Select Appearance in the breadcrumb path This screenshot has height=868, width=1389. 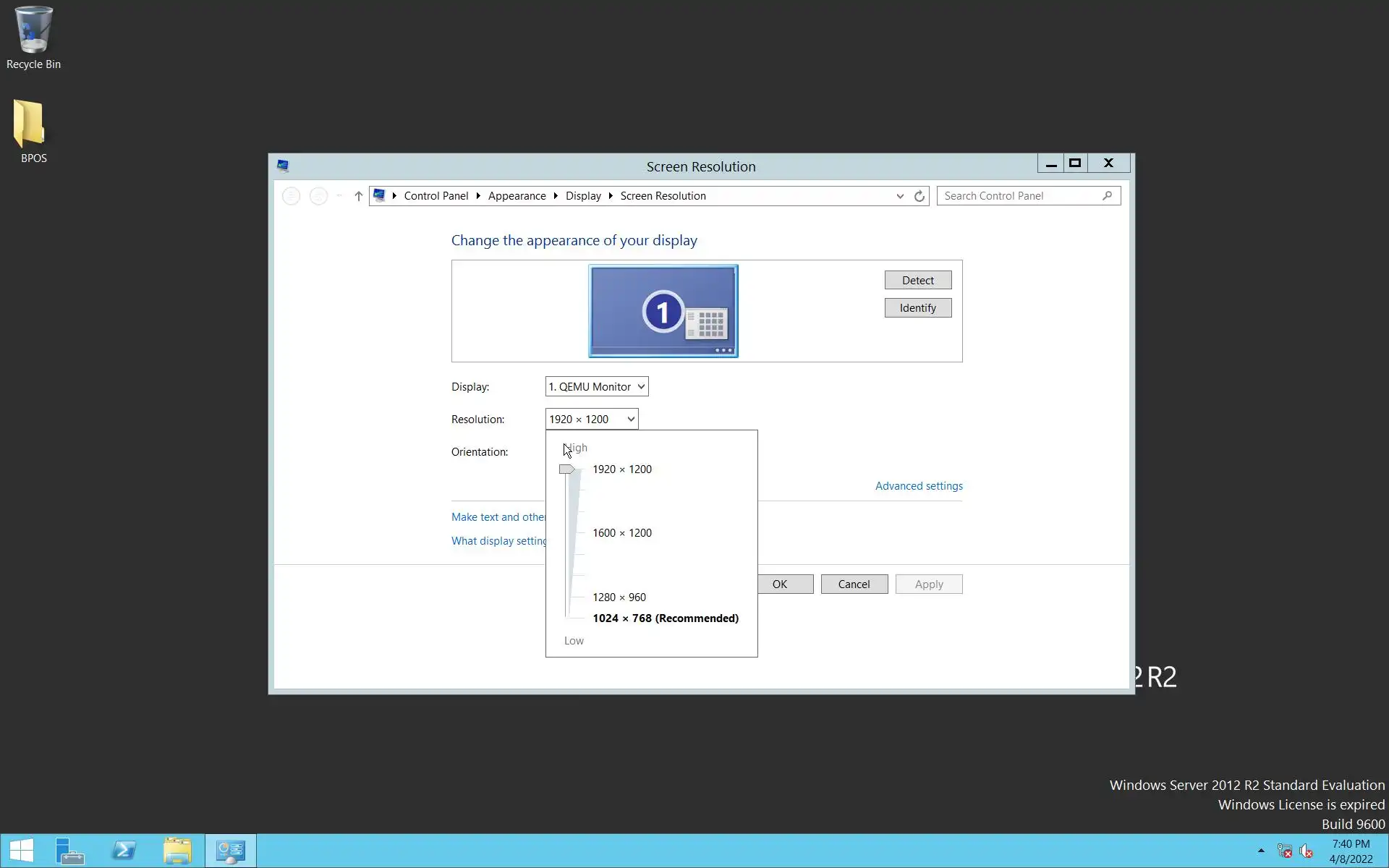pyautogui.click(x=517, y=196)
